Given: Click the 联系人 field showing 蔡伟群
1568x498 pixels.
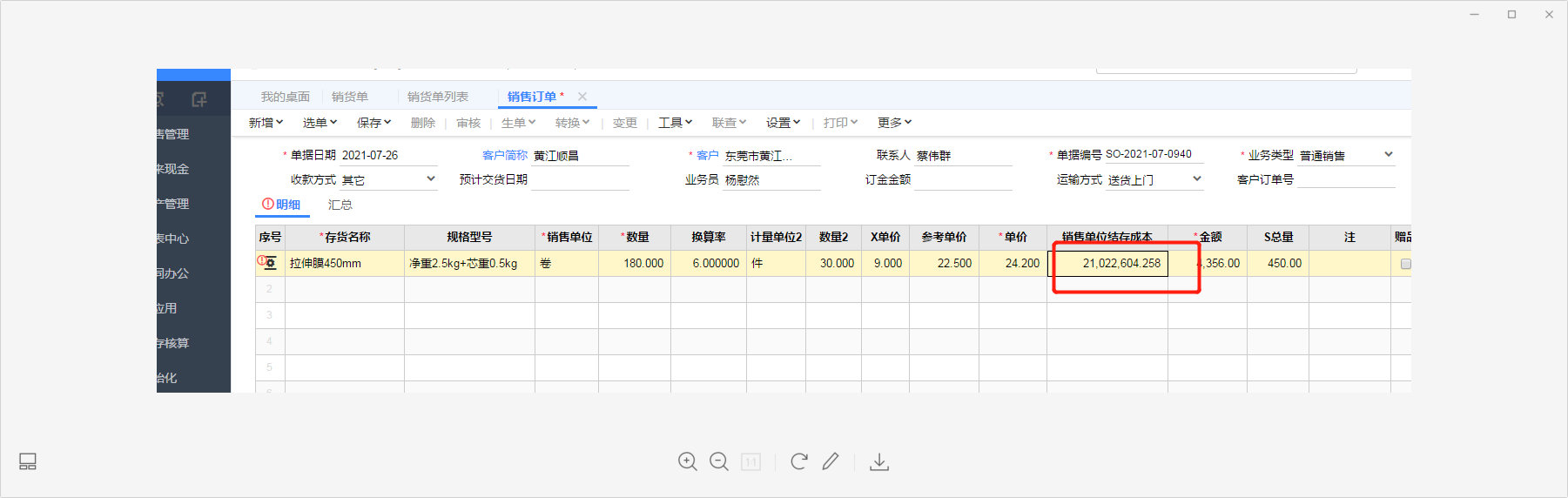Looking at the screenshot, I should click(x=963, y=155).
